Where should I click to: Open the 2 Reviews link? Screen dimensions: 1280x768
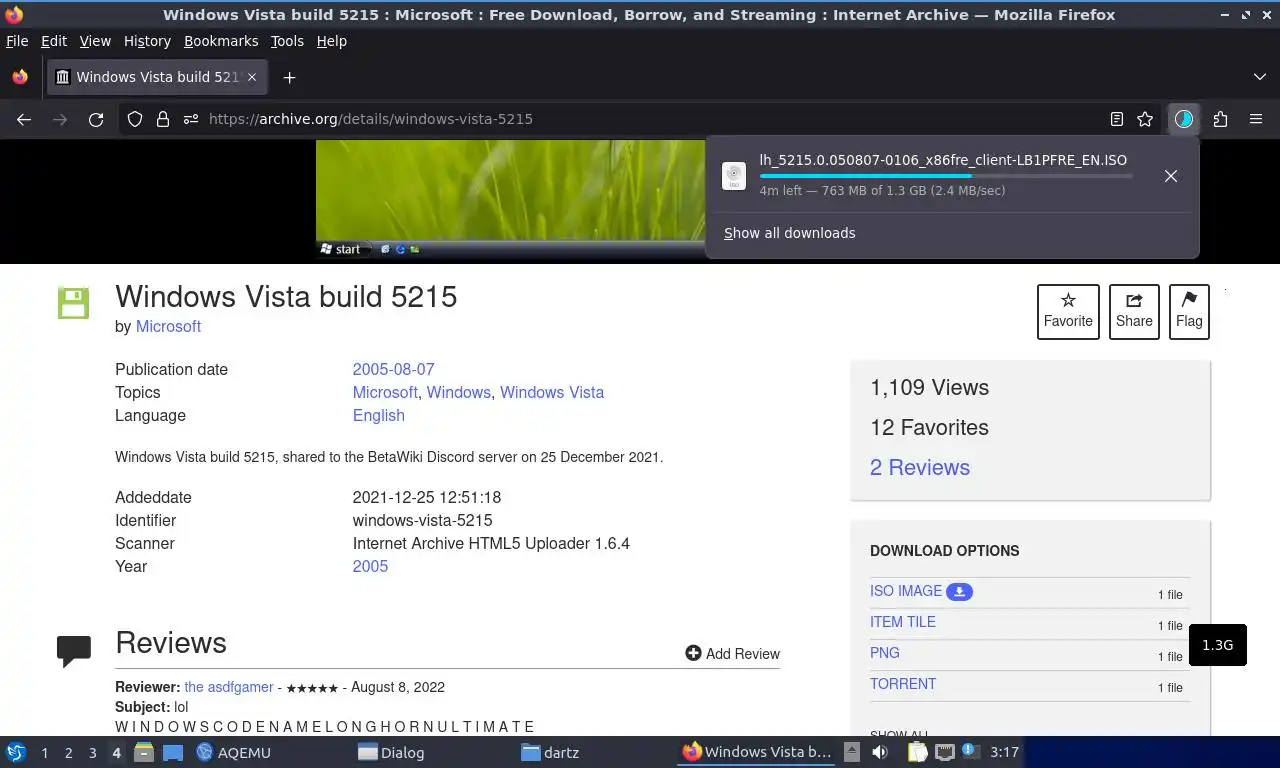pos(920,467)
